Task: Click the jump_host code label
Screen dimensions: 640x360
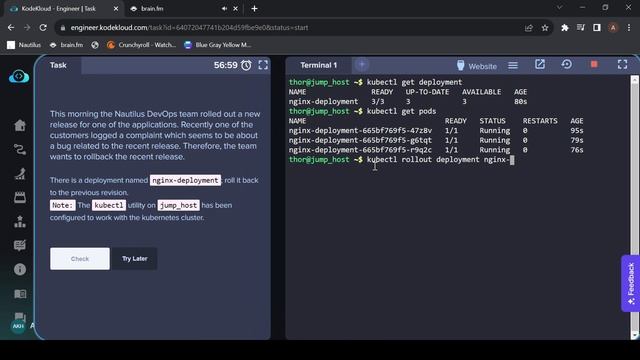Action: 178,205
